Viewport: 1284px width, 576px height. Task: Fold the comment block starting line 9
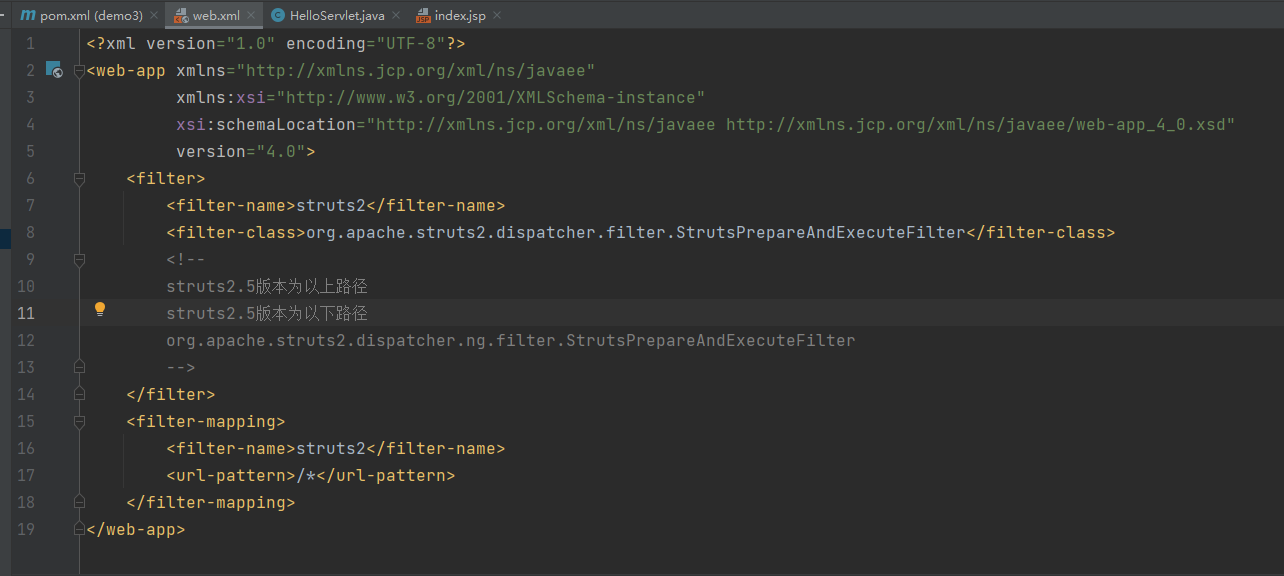[79, 259]
